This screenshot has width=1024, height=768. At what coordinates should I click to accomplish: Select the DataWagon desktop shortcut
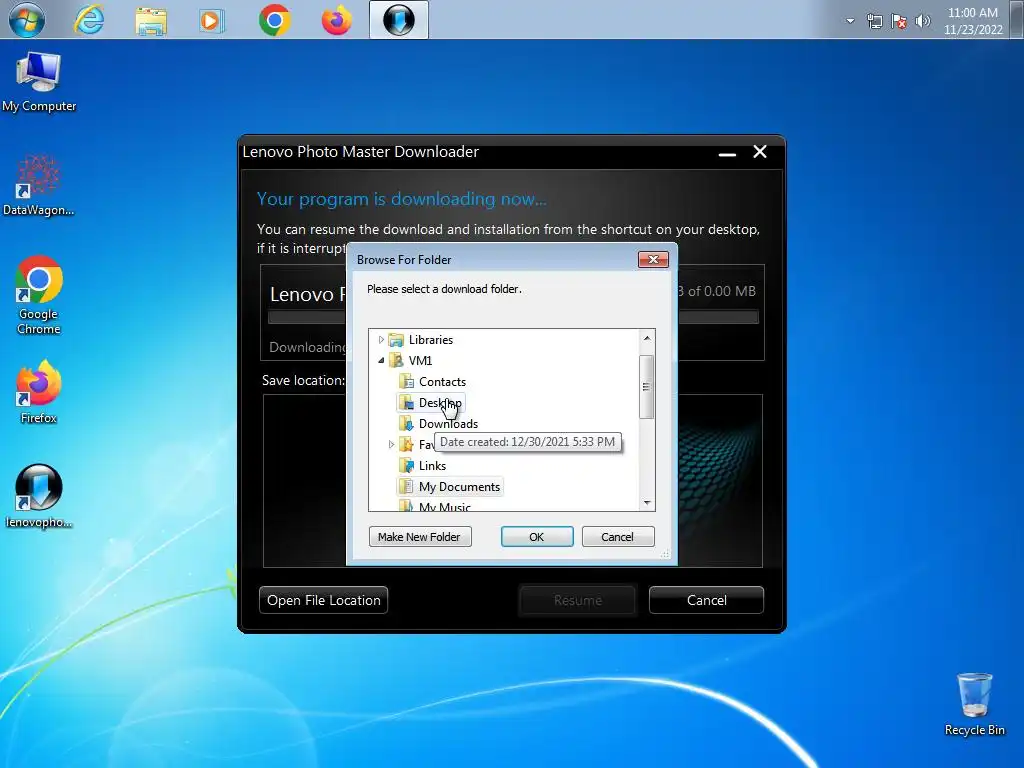(38, 185)
